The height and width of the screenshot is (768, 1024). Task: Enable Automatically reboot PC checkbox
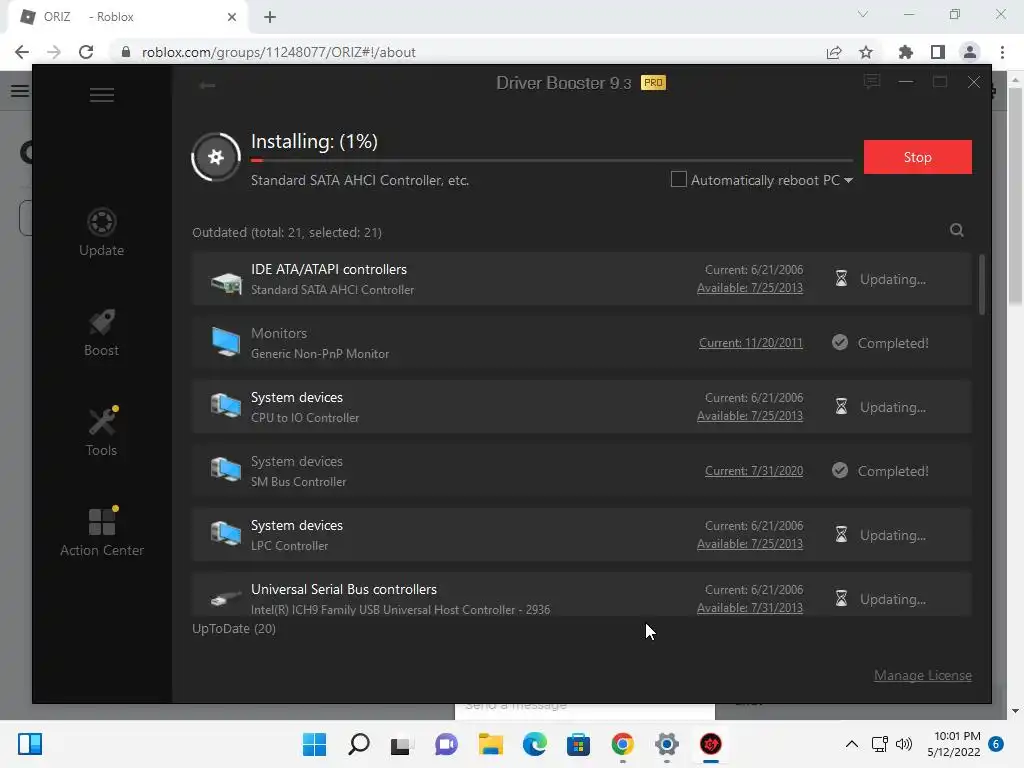pyautogui.click(x=679, y=179)
